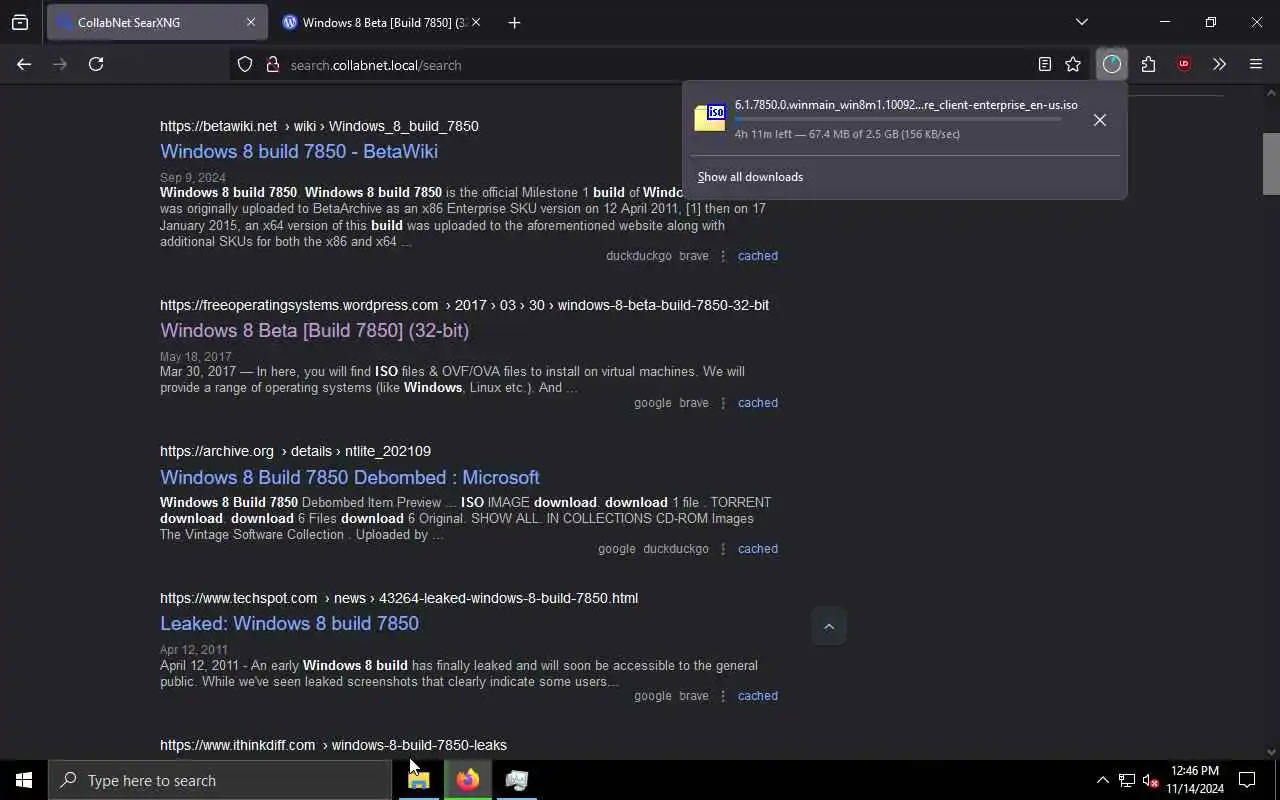Close the Windows 8 Beta tab
The height and width of the screenshot is (800, 1280).
click(x=475, y=22)
